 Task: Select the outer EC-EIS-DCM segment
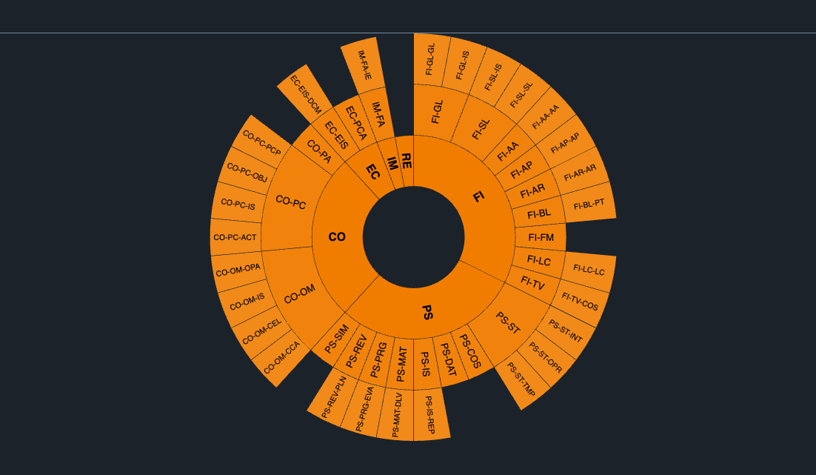(x=305, y=94)
